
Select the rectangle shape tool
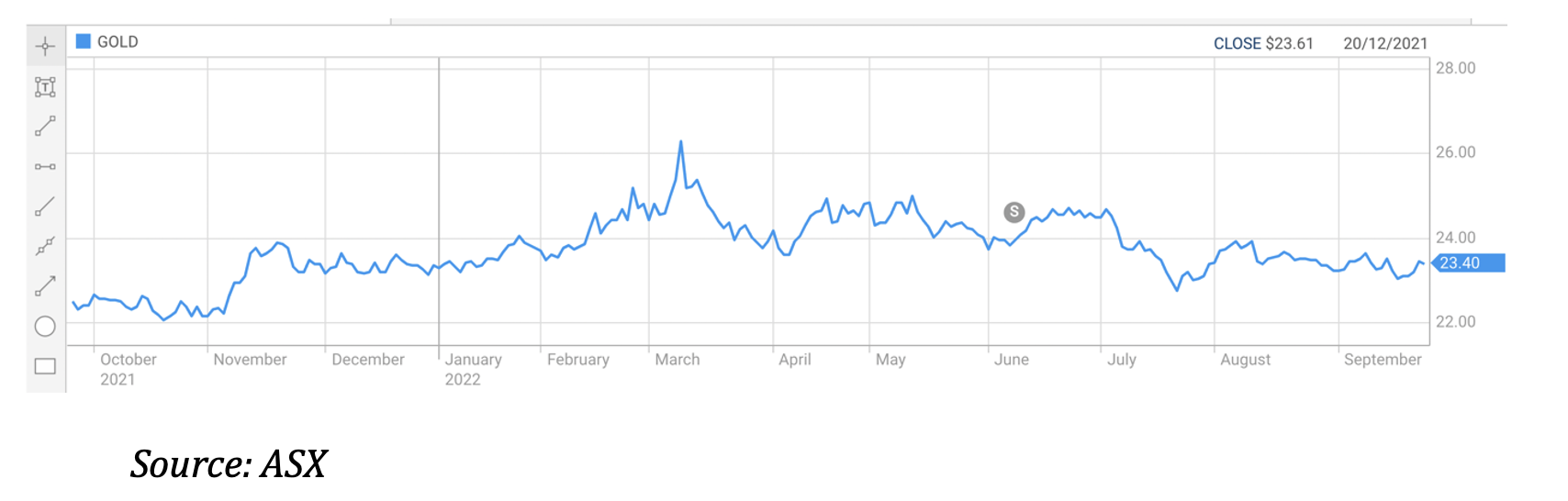tap(45, 366)
